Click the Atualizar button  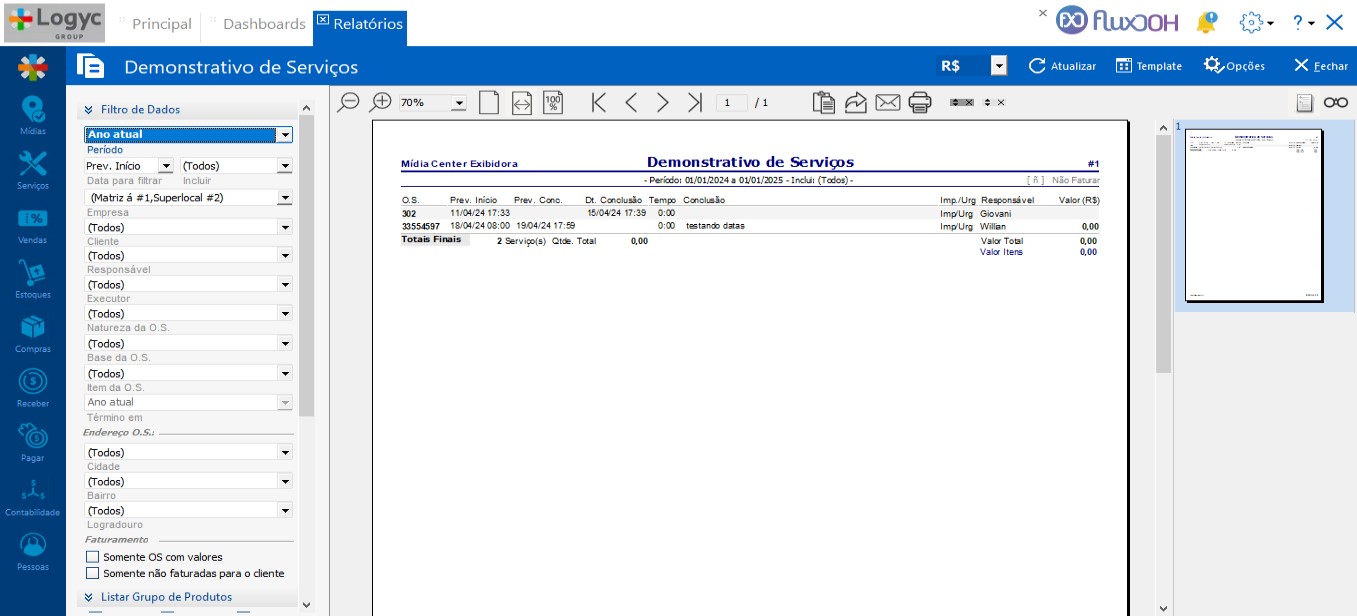(1062, 66)
